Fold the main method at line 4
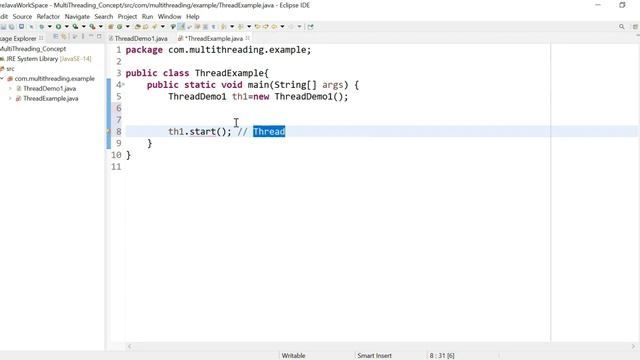 (x=123, y=84)
